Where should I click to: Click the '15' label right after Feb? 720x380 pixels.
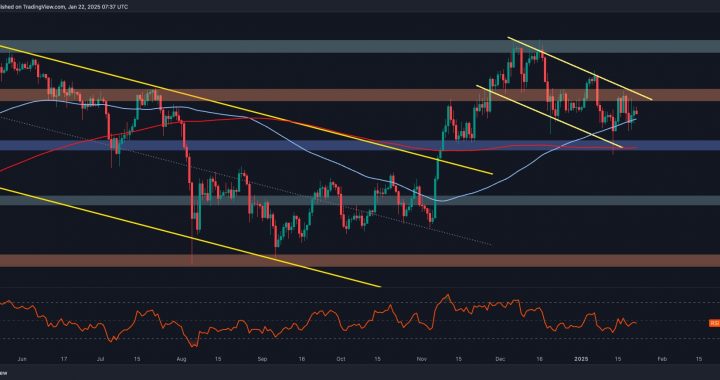tap(698, 358)
